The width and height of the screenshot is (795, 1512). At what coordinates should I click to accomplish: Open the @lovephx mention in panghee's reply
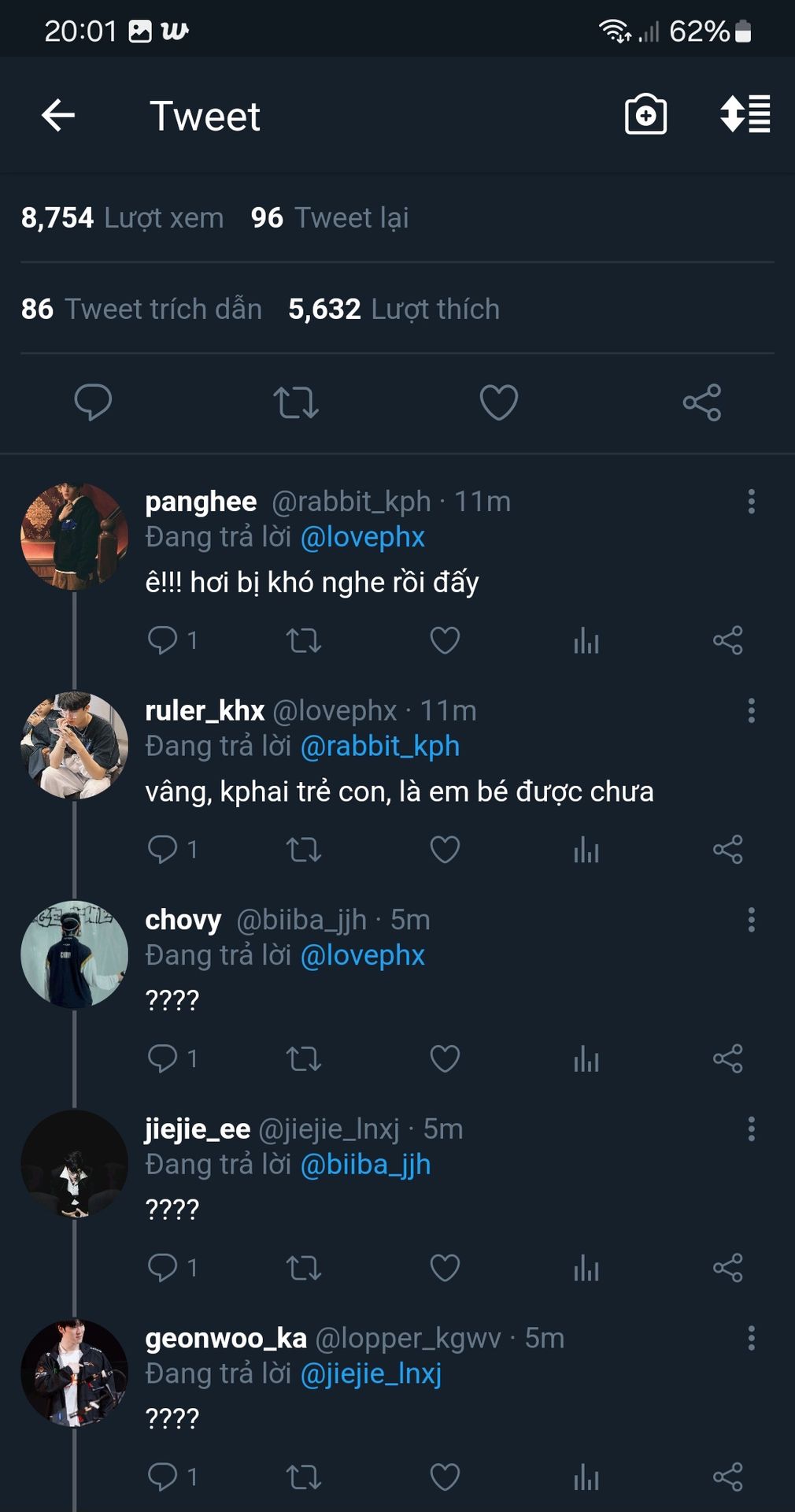[x=363, y=537]
